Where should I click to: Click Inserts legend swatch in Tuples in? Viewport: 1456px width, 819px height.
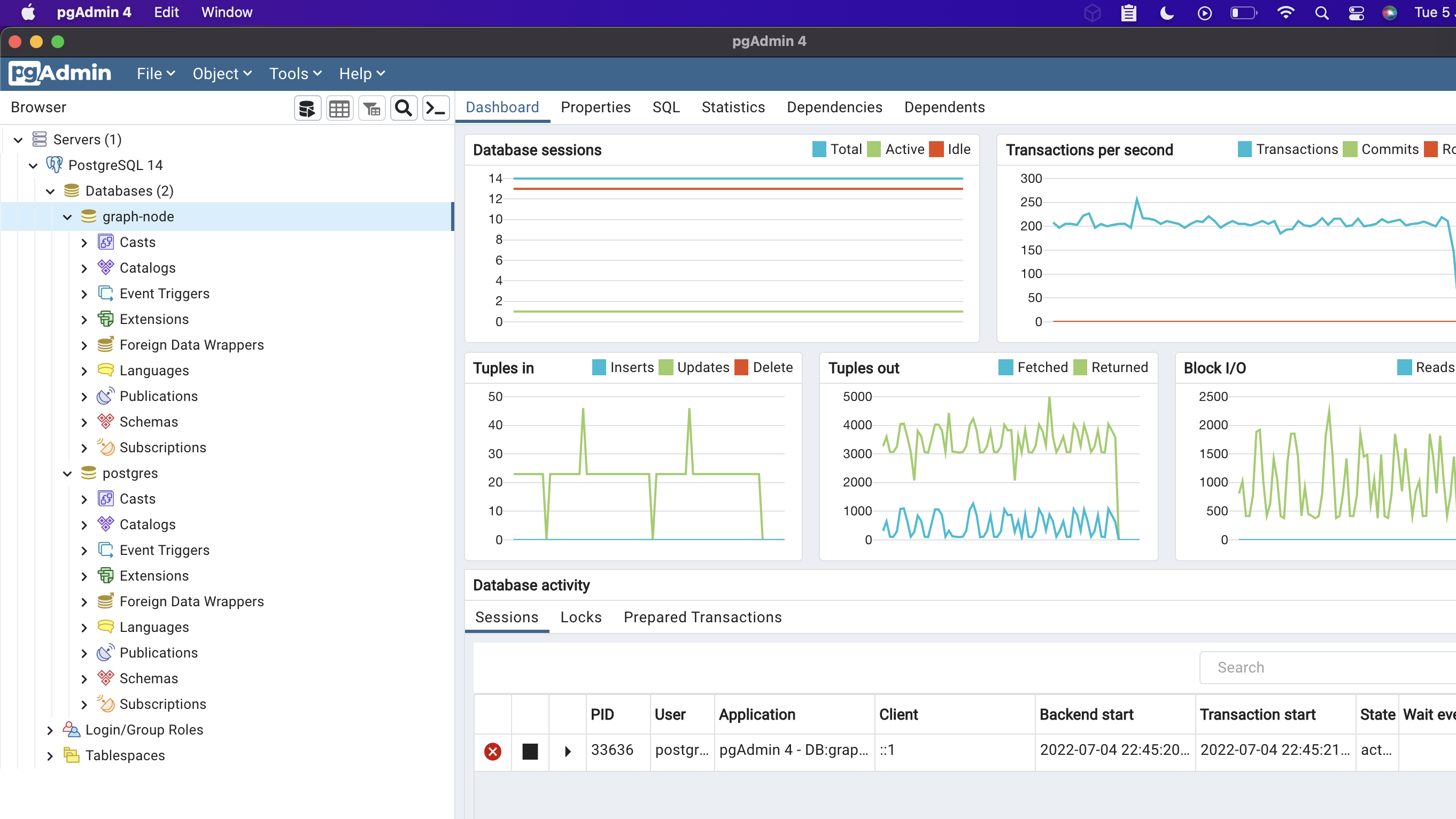(x=599, y=367)
